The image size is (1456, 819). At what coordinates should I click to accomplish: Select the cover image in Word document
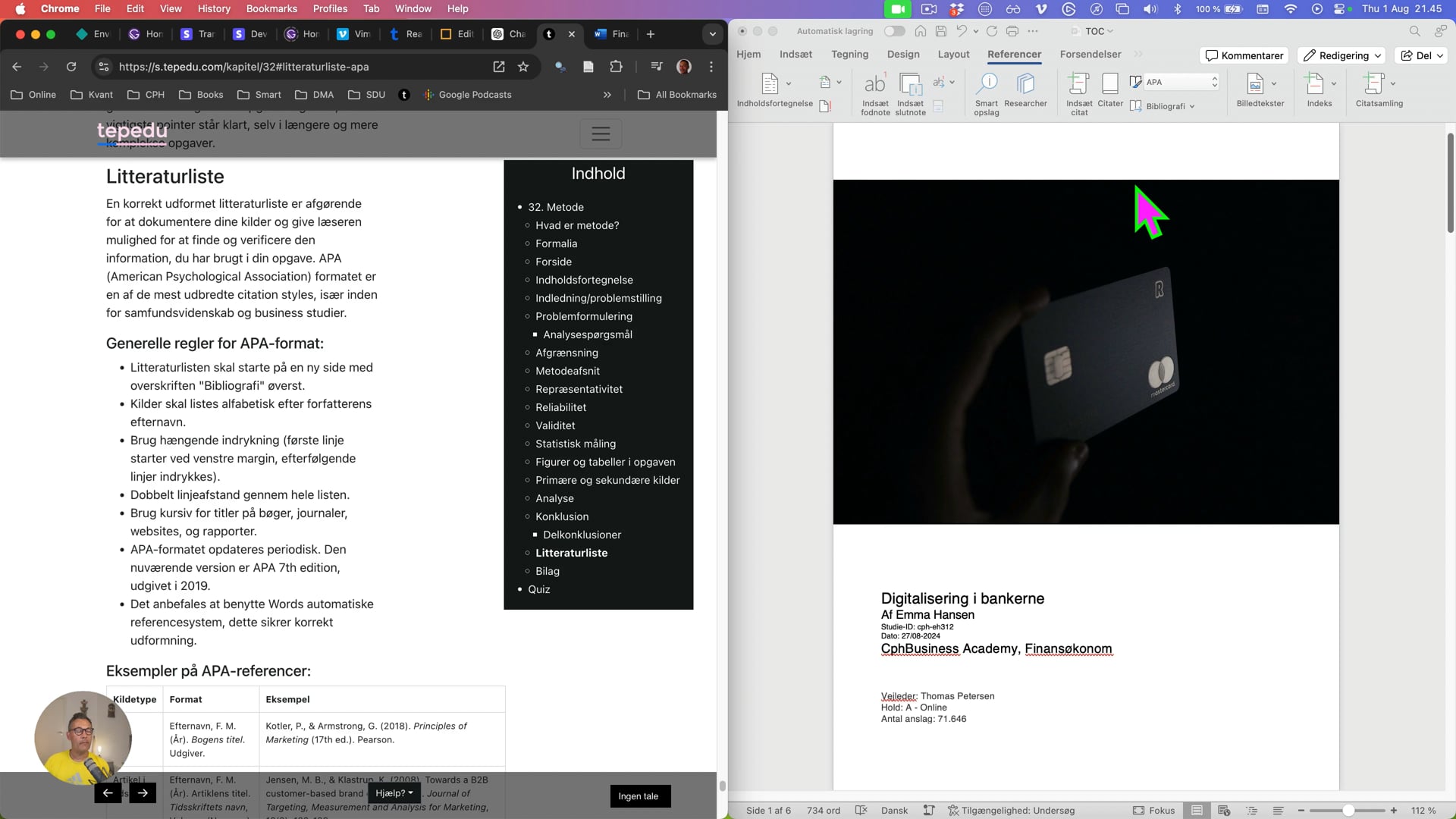1086,352
